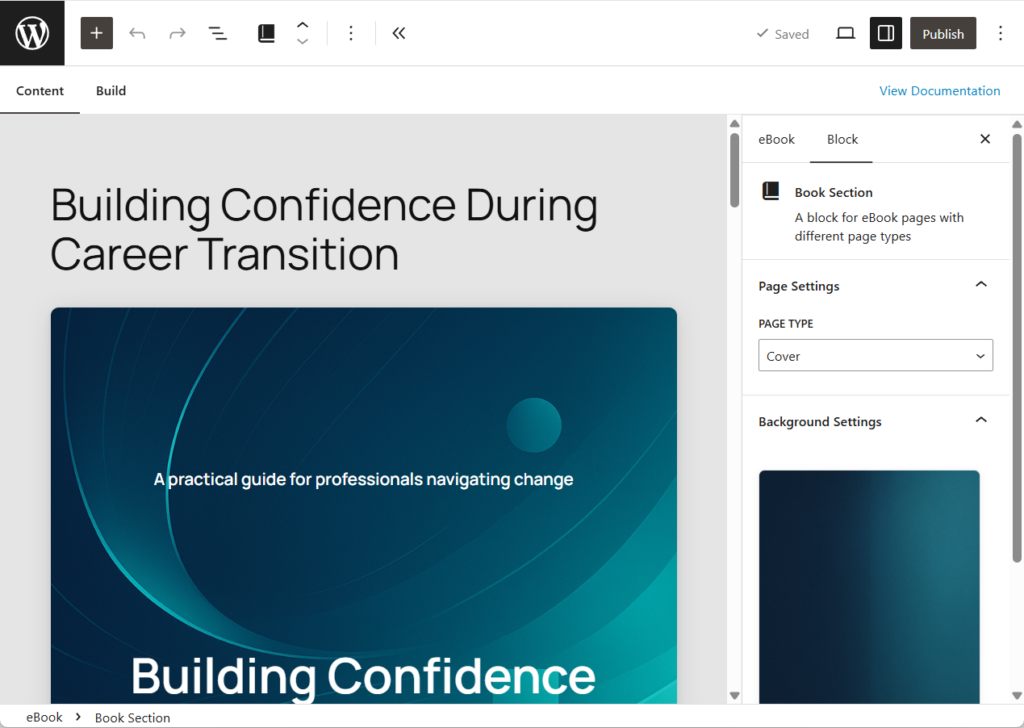Screen dimensions: 1024x728
Task: Open block toolbar more options menu
Action: click(x=351, y=33)
